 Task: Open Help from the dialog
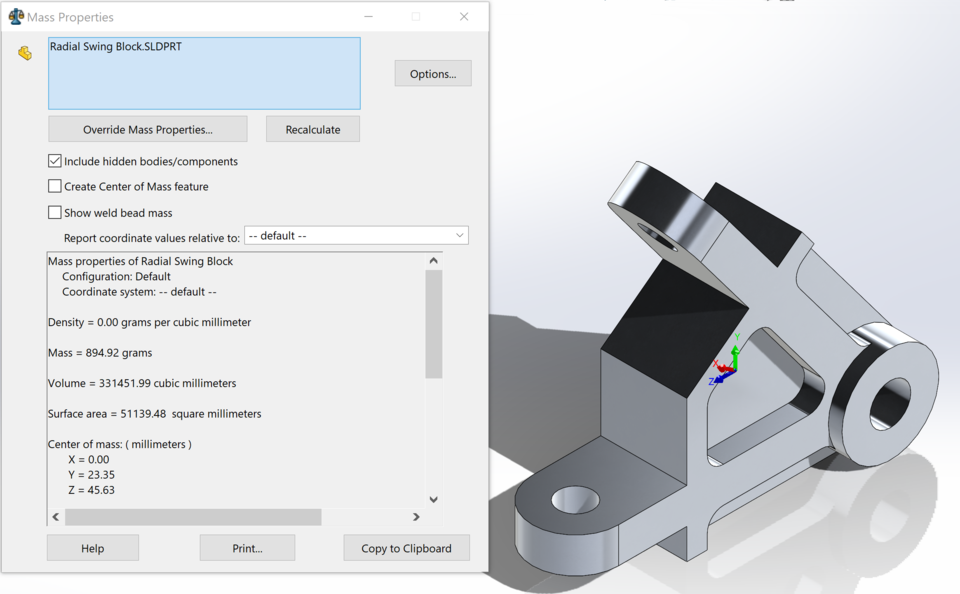pos(92,547)
